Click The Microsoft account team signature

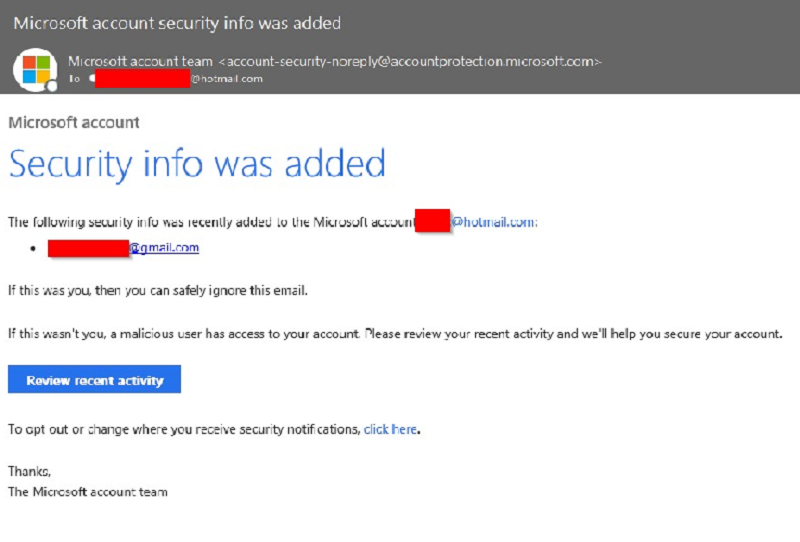[88, 492]
